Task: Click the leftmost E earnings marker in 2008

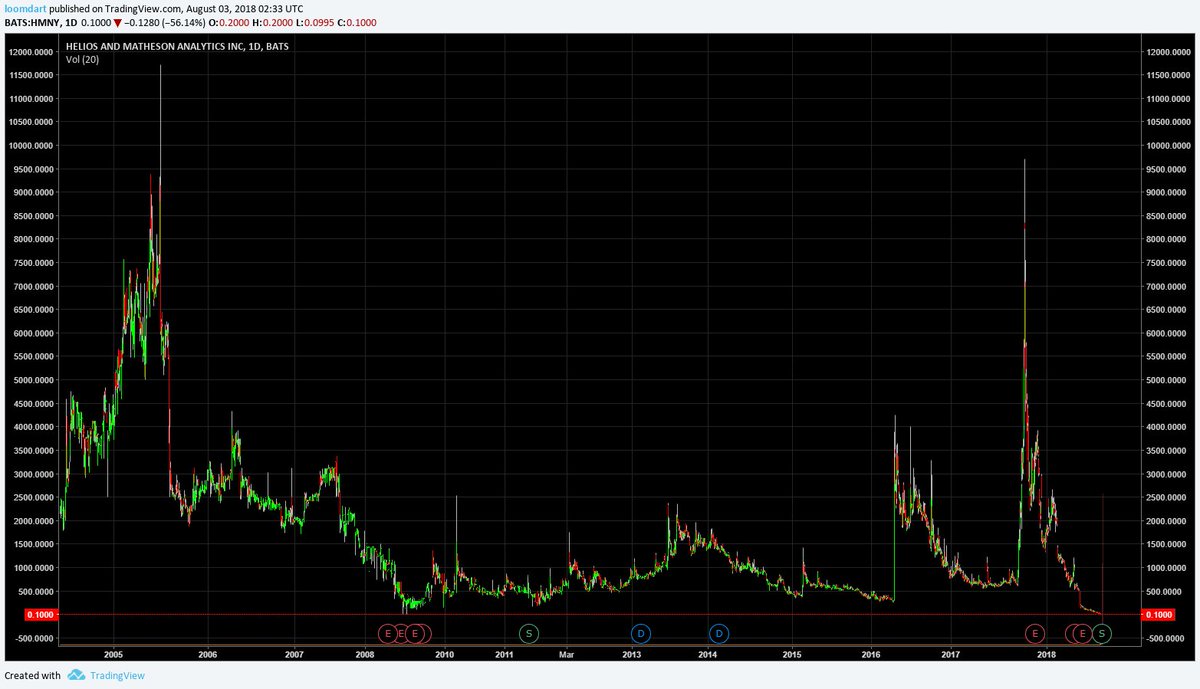Action: click(x=387, y=633)
